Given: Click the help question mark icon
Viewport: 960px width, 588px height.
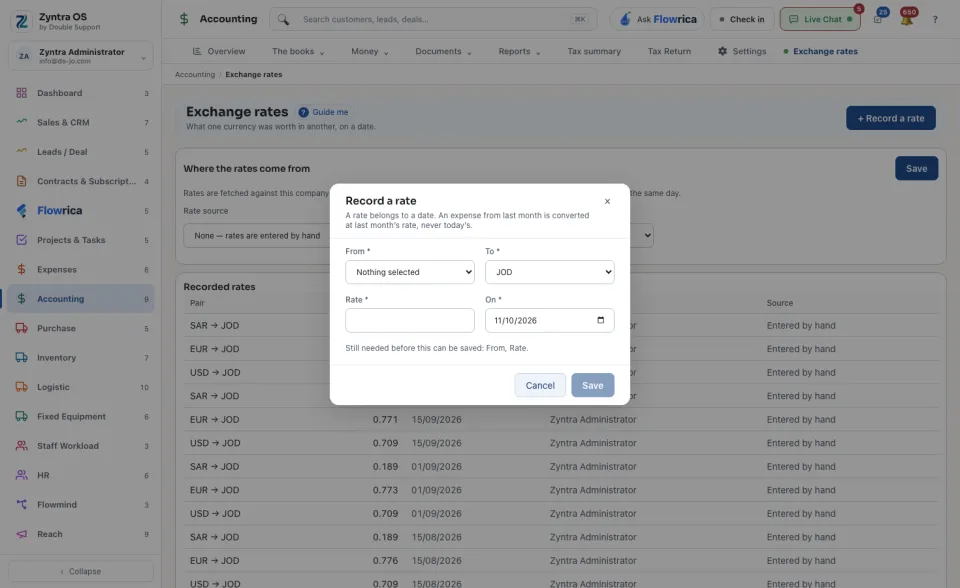Looking at the screenshot, I should coord(935,20).
